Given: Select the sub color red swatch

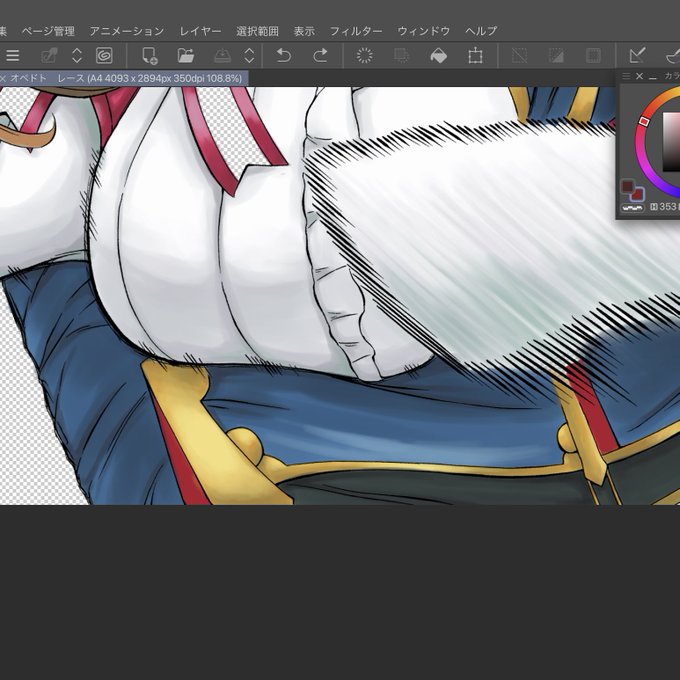Looking at the screenshot, I should [638, 195].
